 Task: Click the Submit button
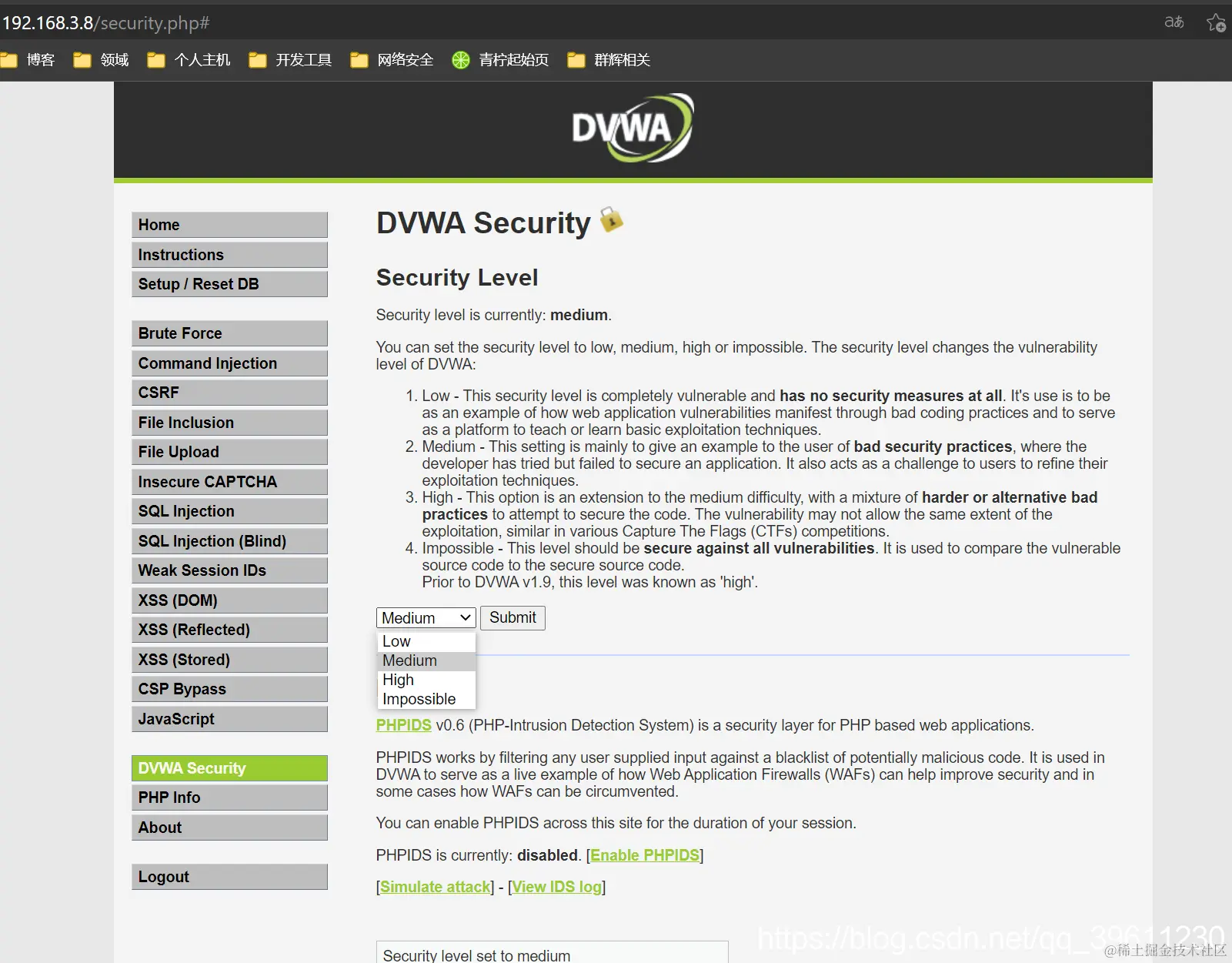[512, 618]
